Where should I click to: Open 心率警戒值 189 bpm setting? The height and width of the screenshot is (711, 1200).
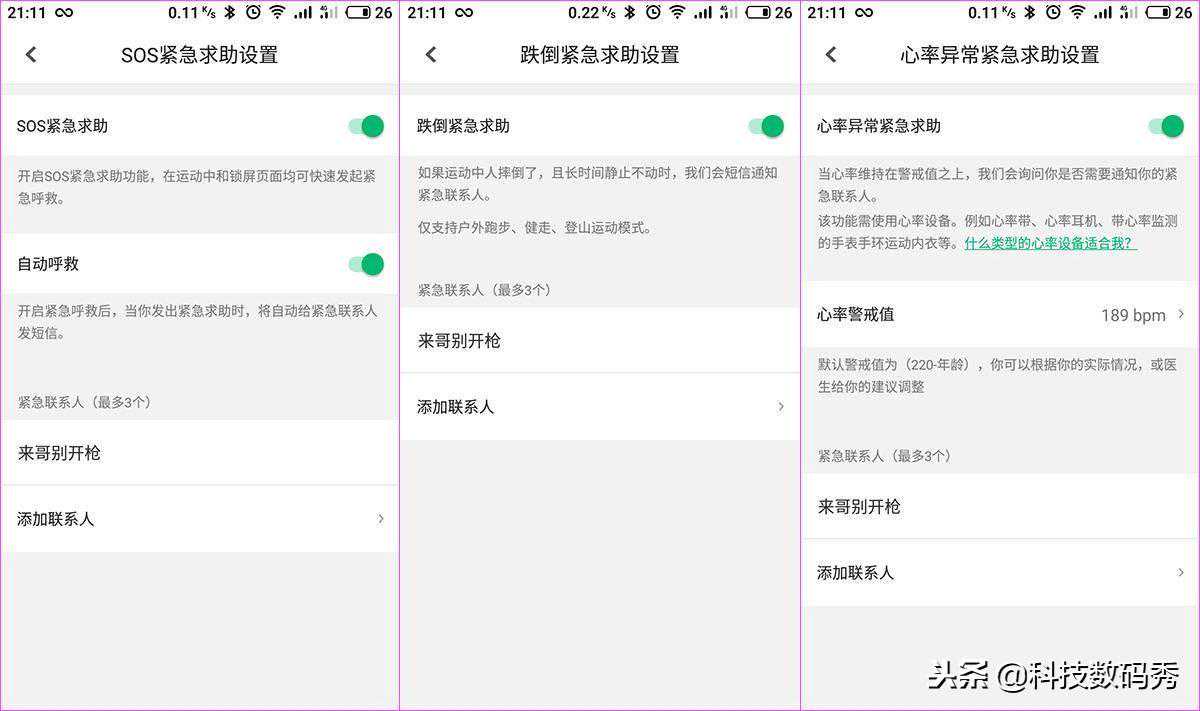1000,315
